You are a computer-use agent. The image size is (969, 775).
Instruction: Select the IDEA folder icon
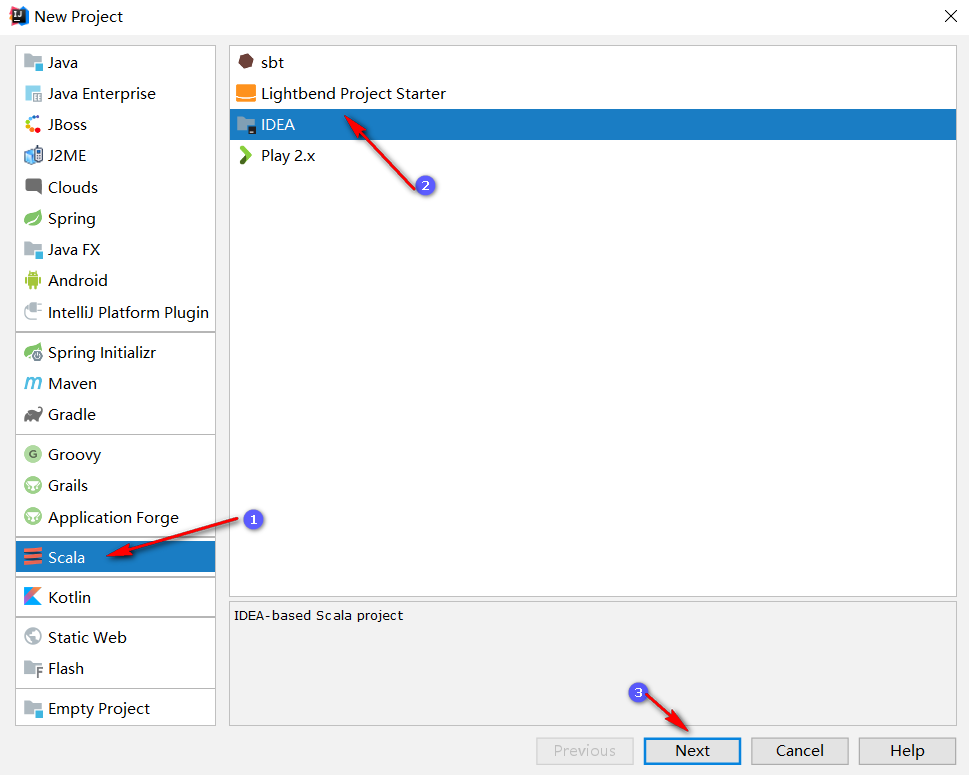pos(246,124)
